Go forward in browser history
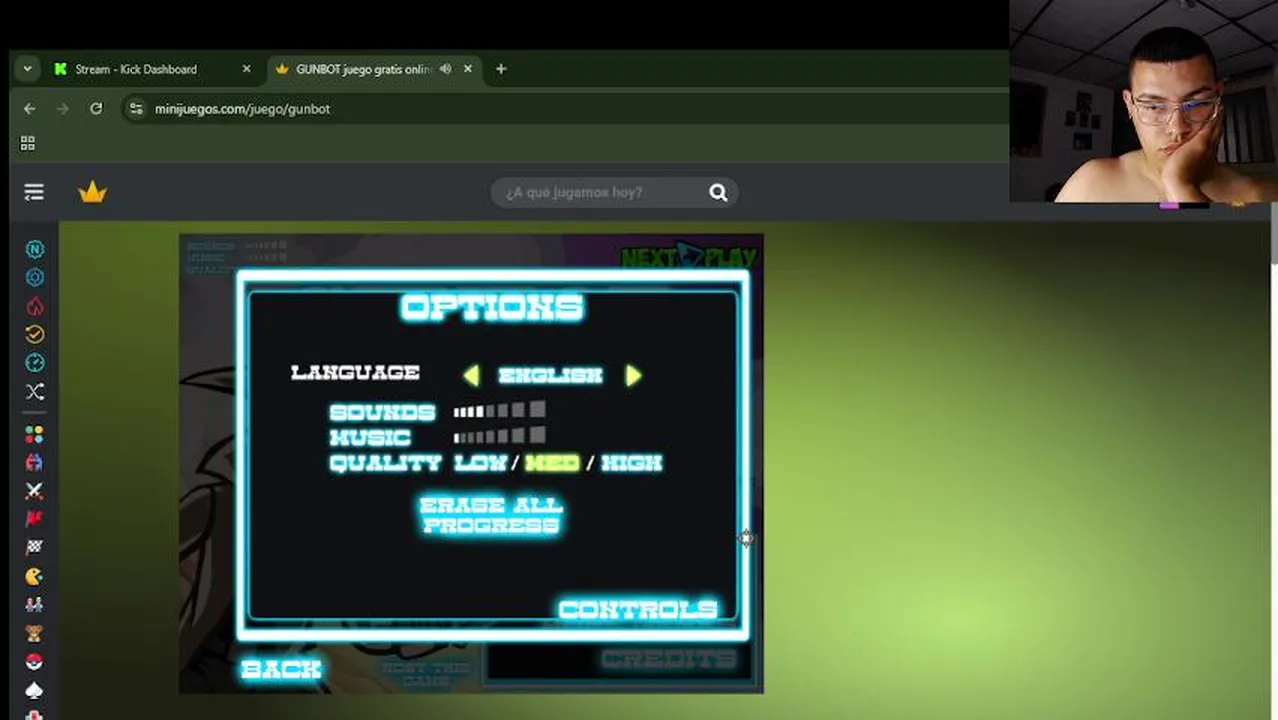Viewport: 1278px width, 720px height. click(62, 108)
